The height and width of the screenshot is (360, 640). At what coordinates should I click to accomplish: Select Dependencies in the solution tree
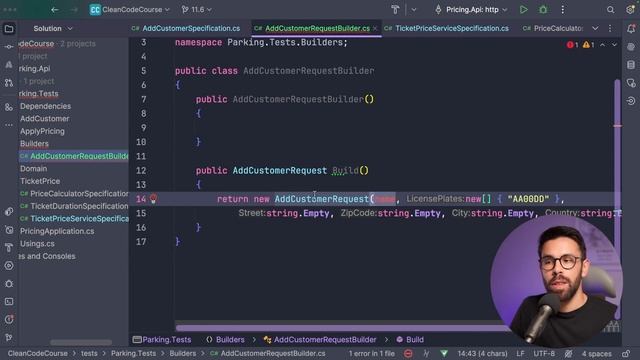pyautogui.click(x=45, y=106)
